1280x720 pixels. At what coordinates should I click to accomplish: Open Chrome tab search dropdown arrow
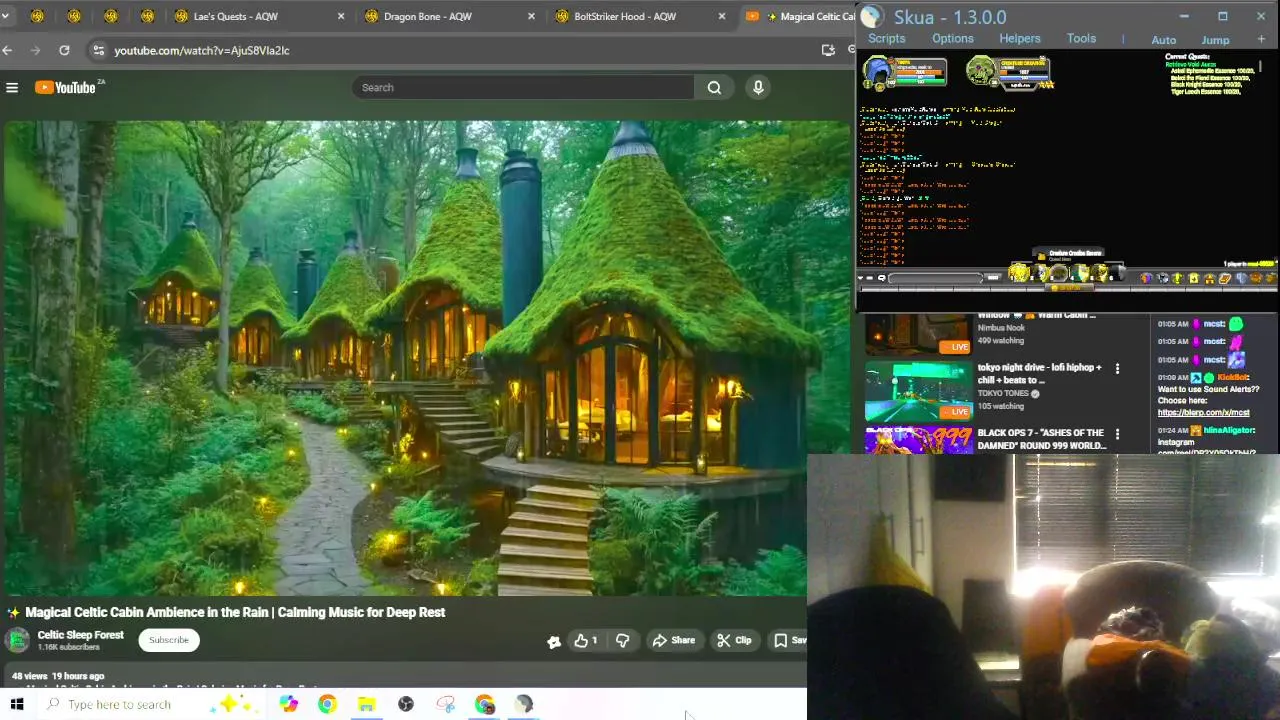(x=5, y=16)
